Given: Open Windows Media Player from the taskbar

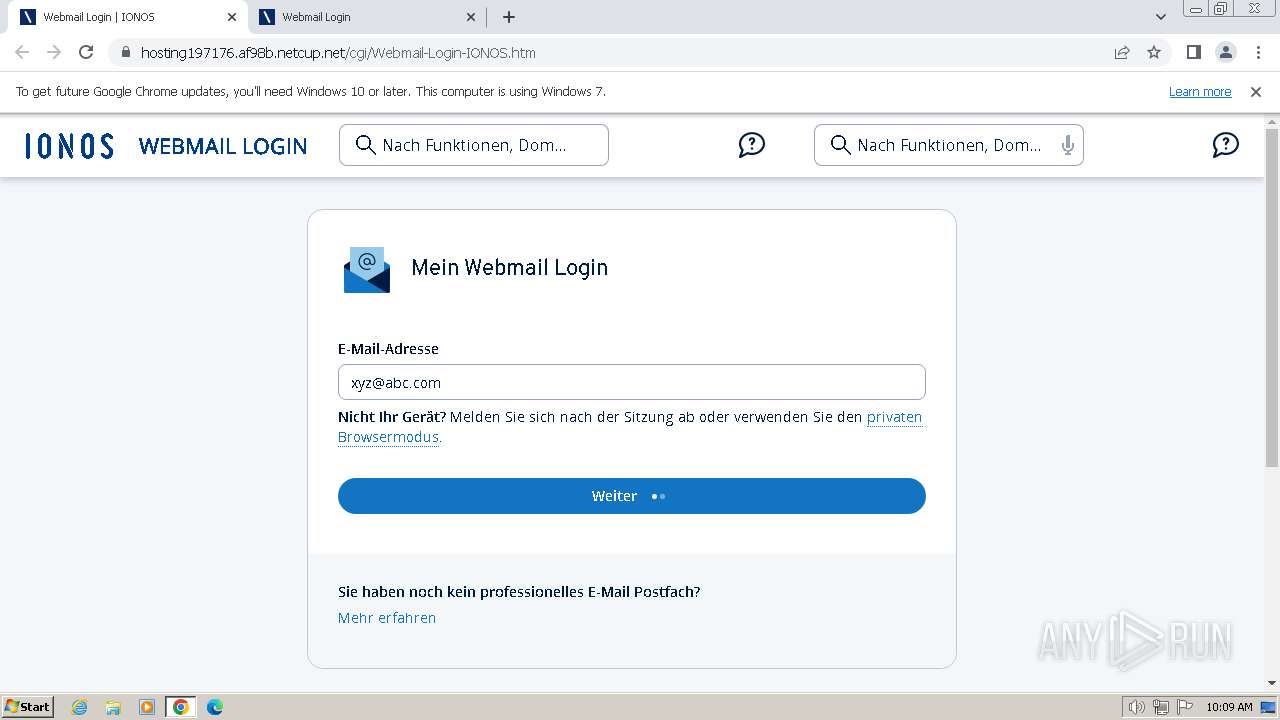Looking at the screenshot, I should click(147, 707).
